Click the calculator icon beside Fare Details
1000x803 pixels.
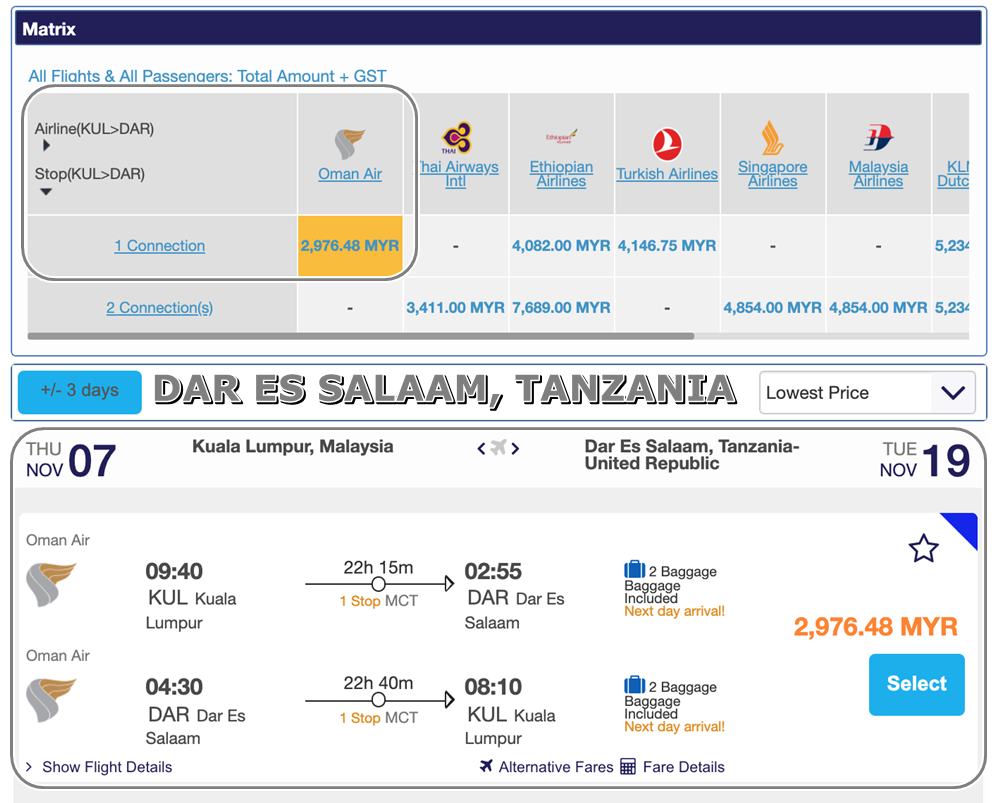click(628, 766)
